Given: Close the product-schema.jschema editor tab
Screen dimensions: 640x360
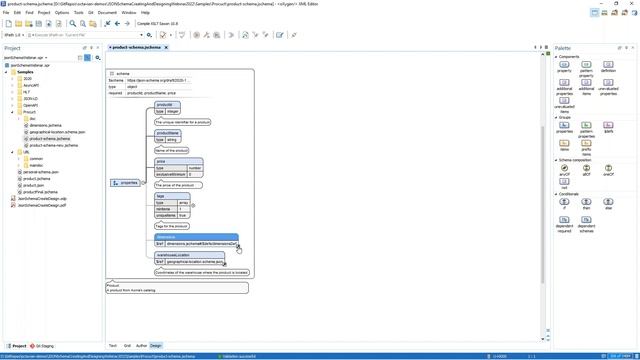Looking at the screenshot, I should tap(166, 48).
